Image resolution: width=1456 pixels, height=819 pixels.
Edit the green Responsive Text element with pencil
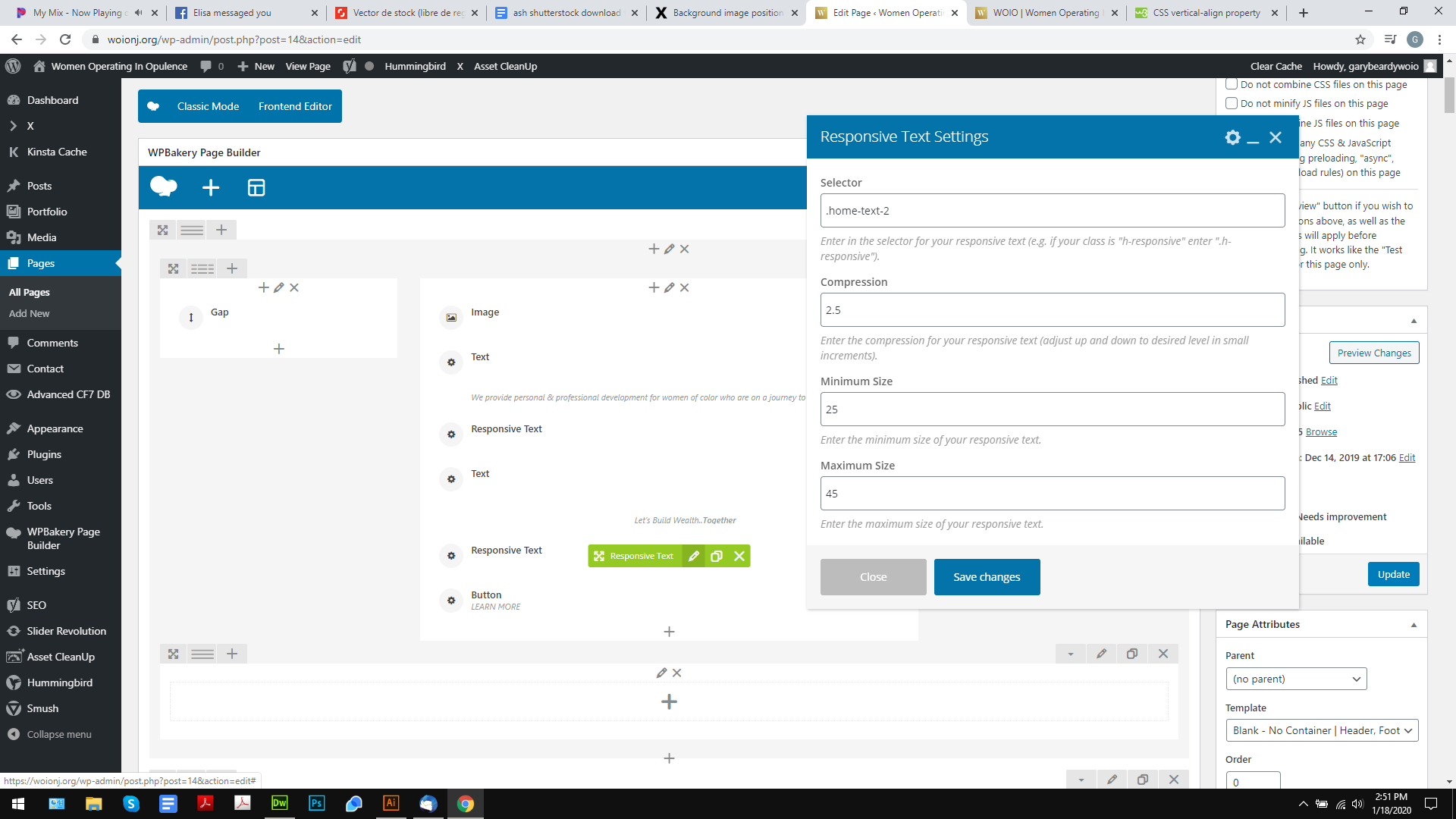click(693, 556)
